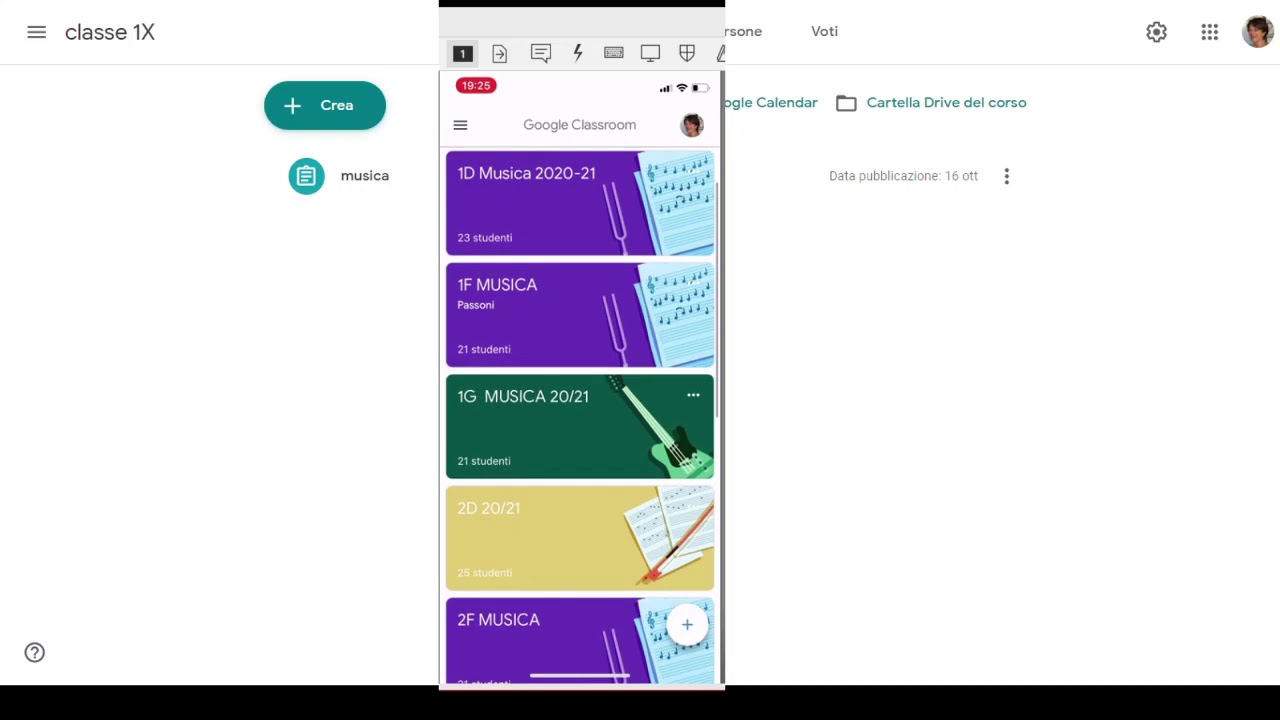The image size is (1280, 720).
Task: Open the account avatar in the browser header
Action: pos(1257,32)
